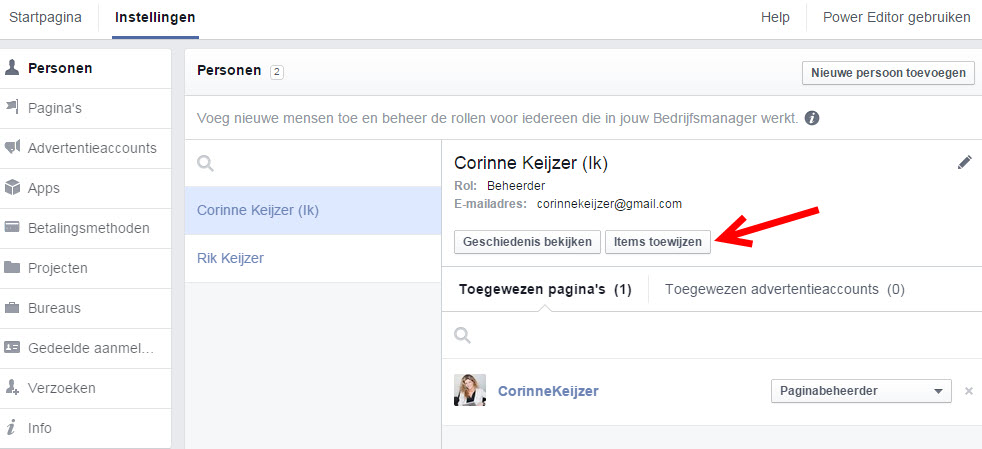Open Gedeelde aanmel… in the sidebar
The height and width of the screenshot is (449, 982).
pyautogui.click(x=85, y=348)
